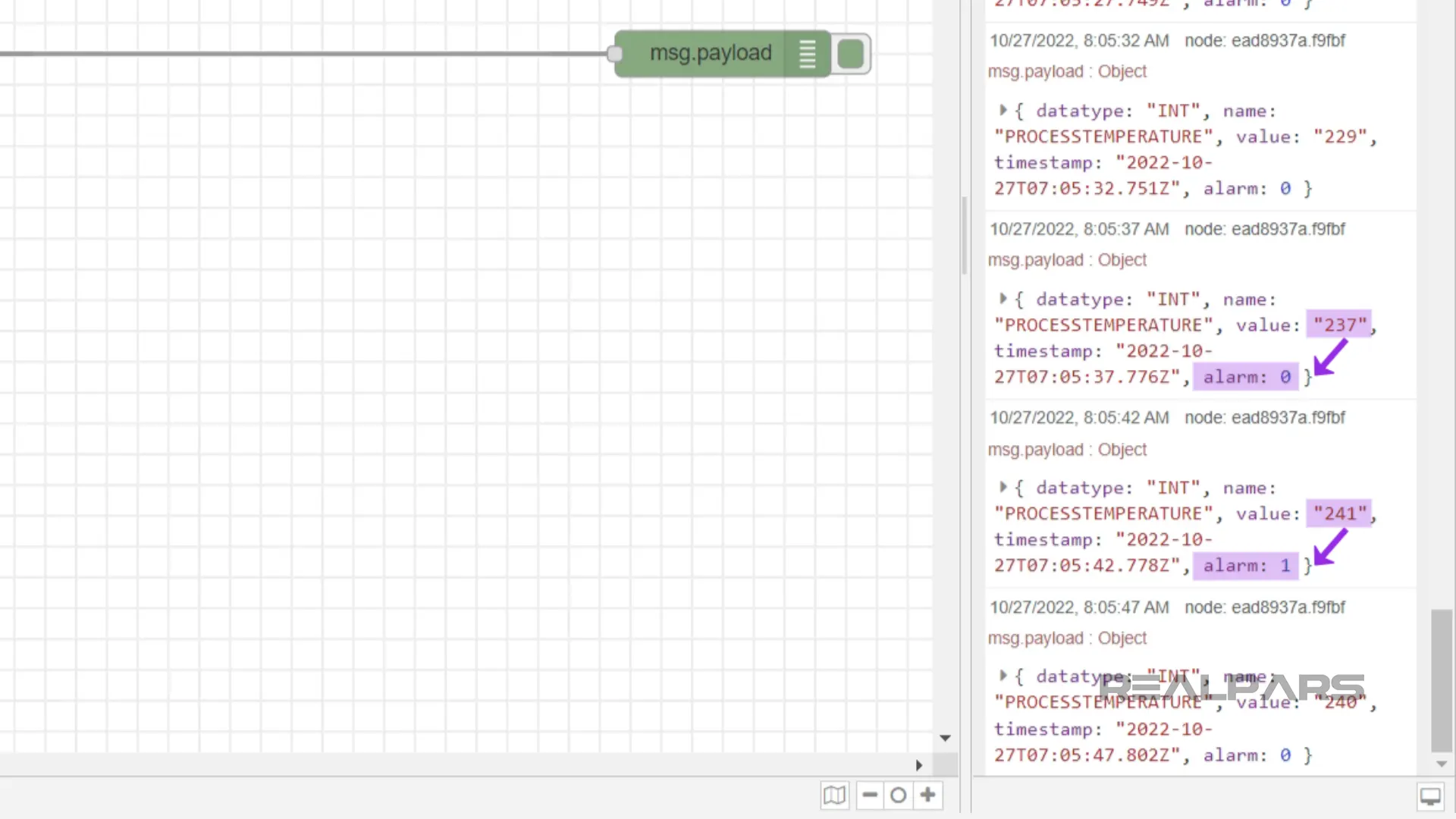Click the debug panel scroll down arrow
Viewport: 1456px width, 819px height.
point(1442,764)
